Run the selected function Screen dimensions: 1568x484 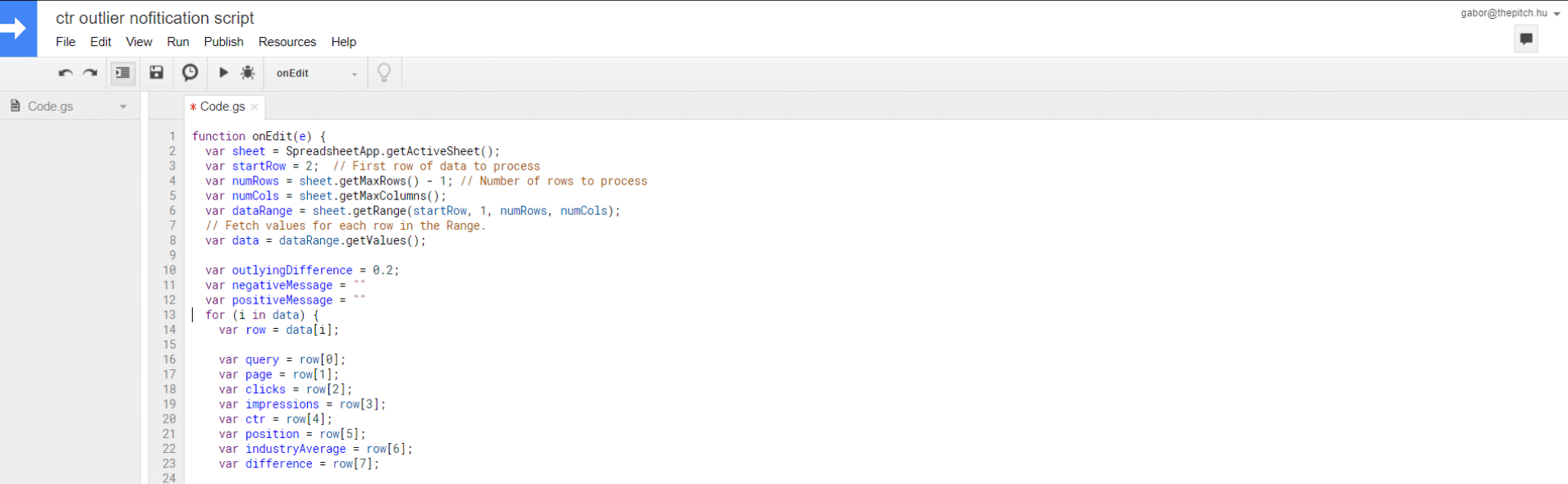223,73
